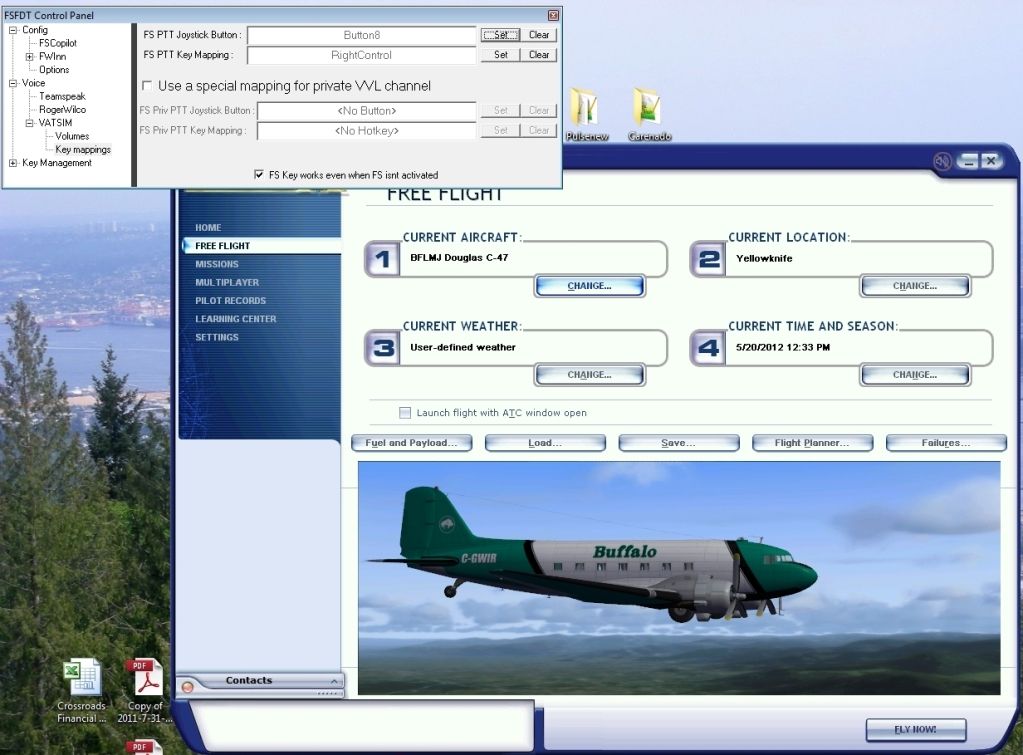The image size is (1023, 755).
Task: Select the 'Copy of 2011-7-31' PDF file
Action: (145, 692)
